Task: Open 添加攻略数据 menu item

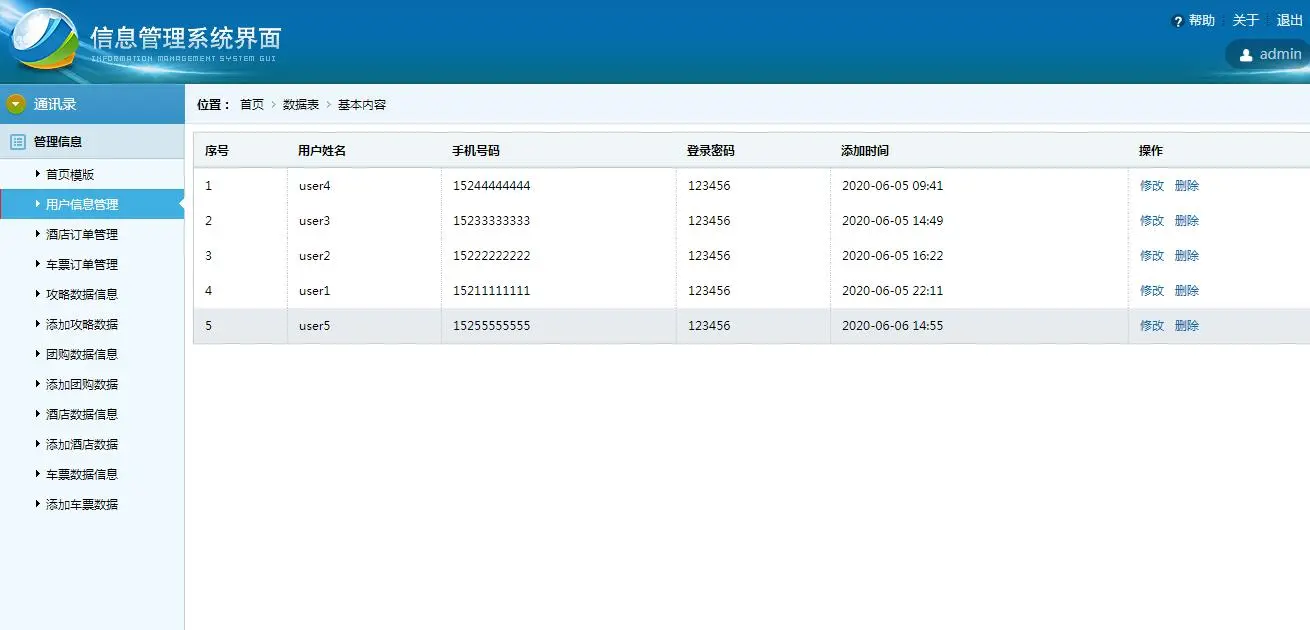Action: point(82,324)
